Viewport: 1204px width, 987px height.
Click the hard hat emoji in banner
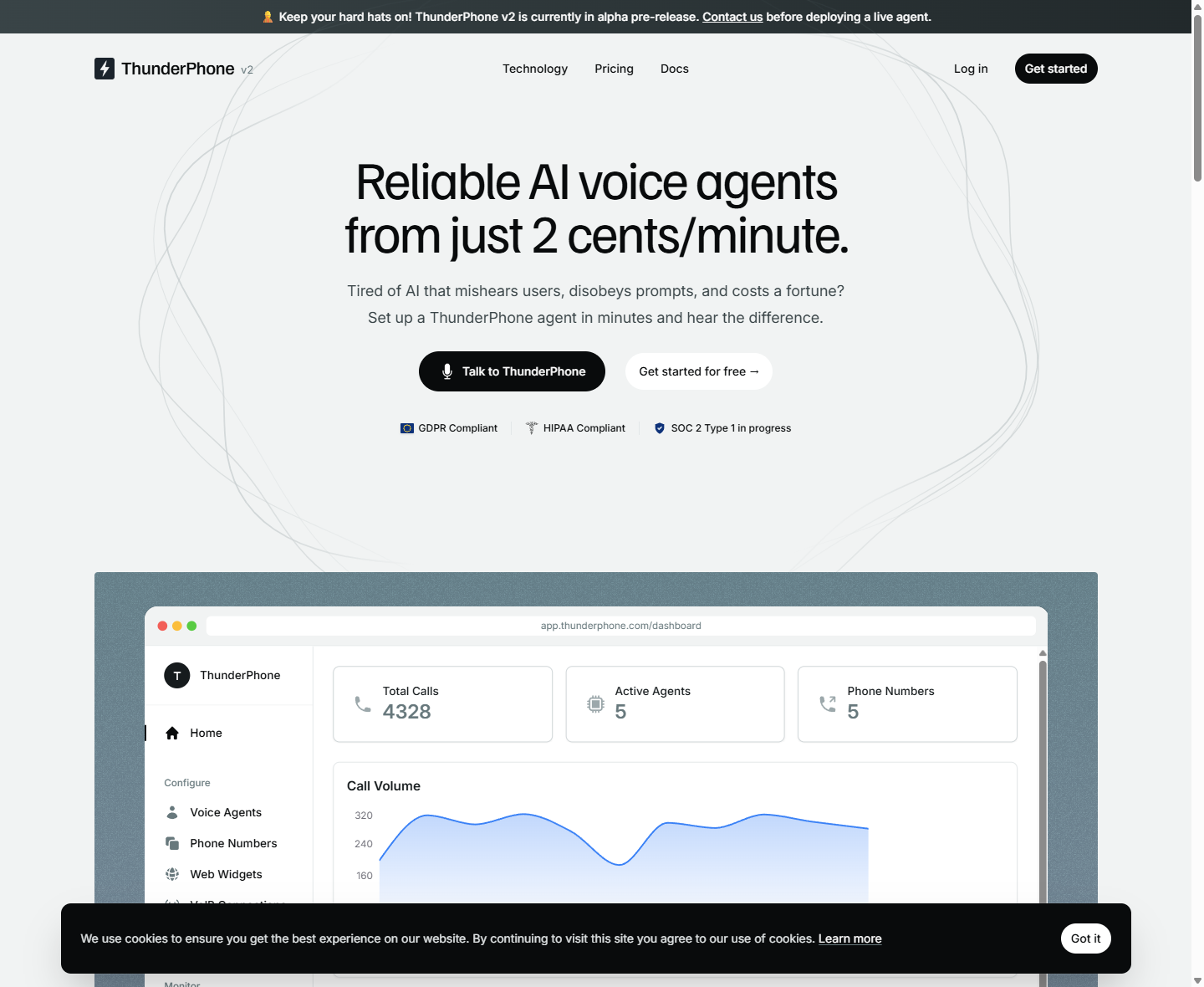pyautogui.click(x=268, y=17)
